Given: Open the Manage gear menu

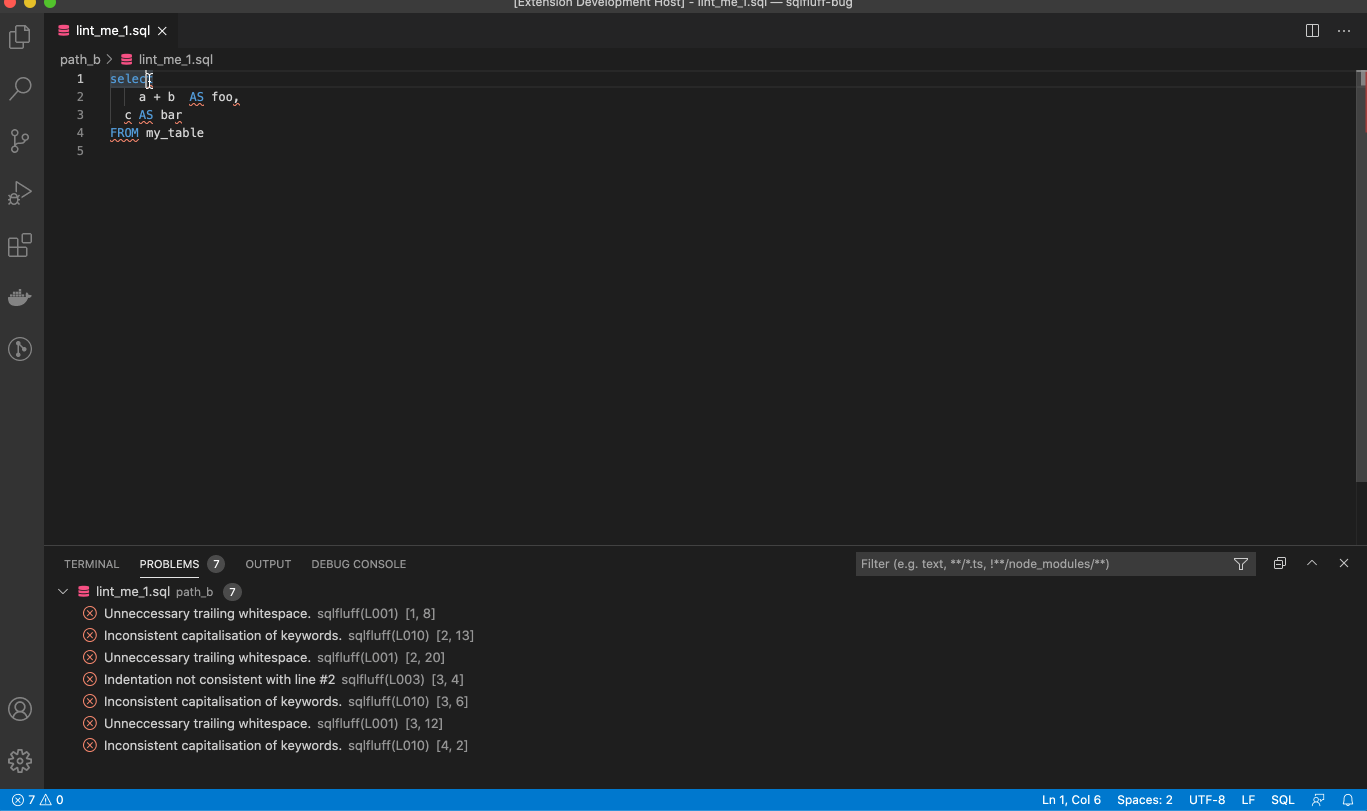Looking at the screenshot, I should [20, 761].
